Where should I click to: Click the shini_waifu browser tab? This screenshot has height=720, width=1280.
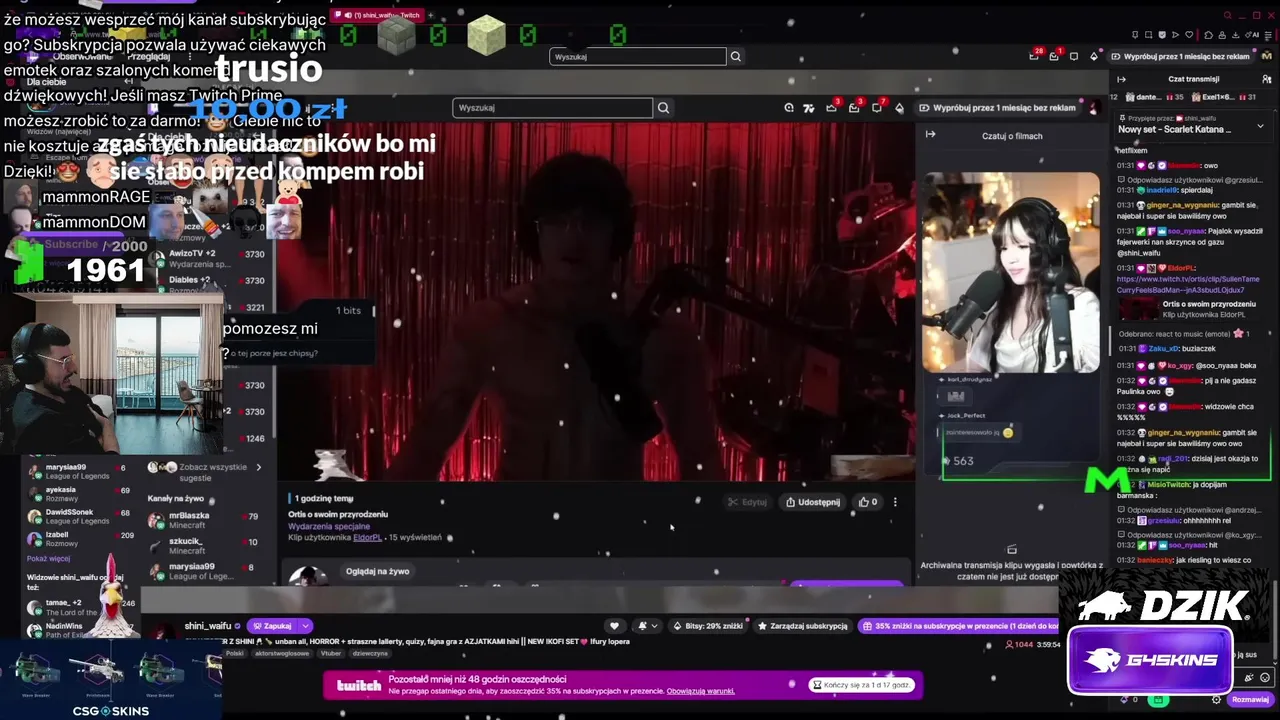tap(375, 15)
